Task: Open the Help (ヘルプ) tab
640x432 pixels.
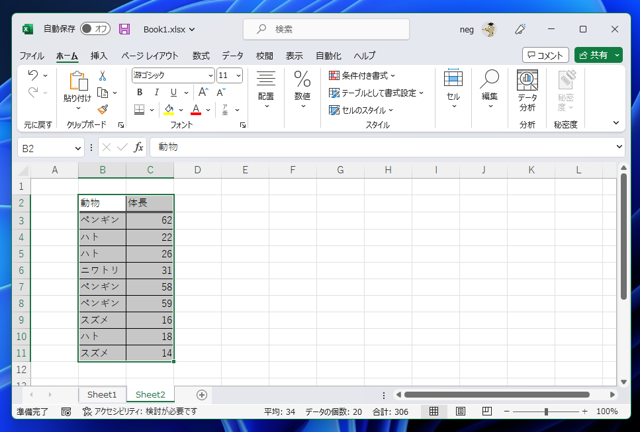Action: pyautogui.click(x=364, y=56)
